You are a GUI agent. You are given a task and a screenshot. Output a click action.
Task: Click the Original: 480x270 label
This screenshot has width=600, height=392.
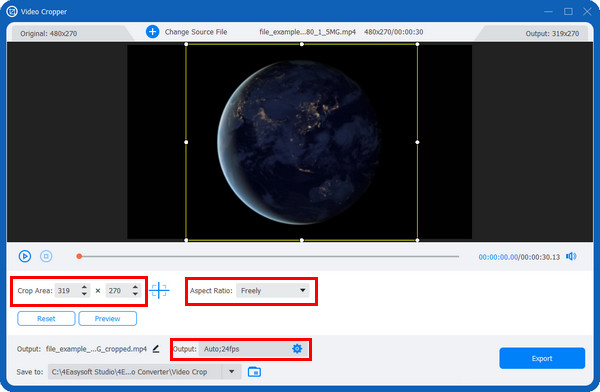49,34
